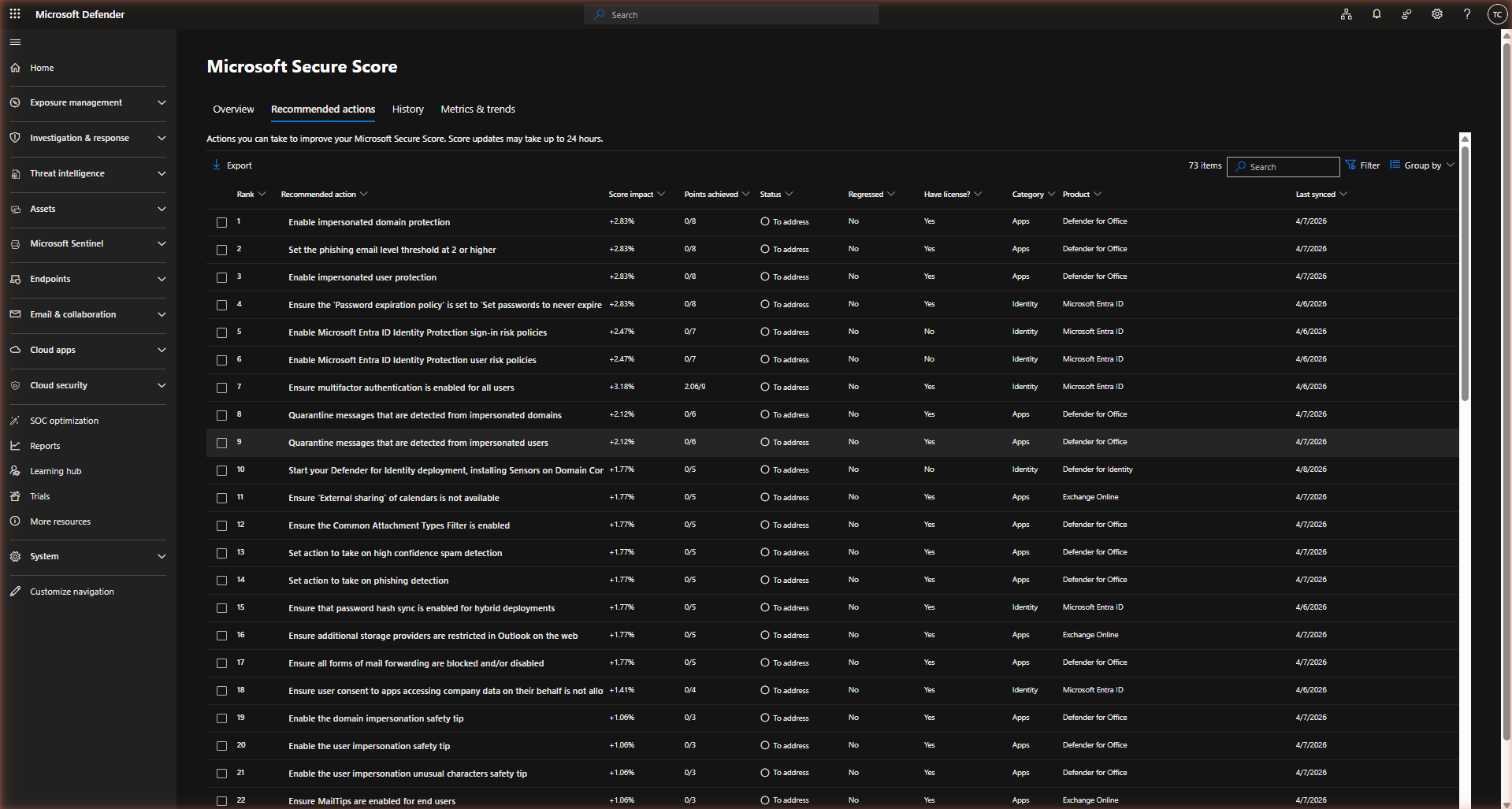Check the box for Common Attachment Types Filter row
The width and height of the screenshot is (1512, 809).
(x=222, y=526)
